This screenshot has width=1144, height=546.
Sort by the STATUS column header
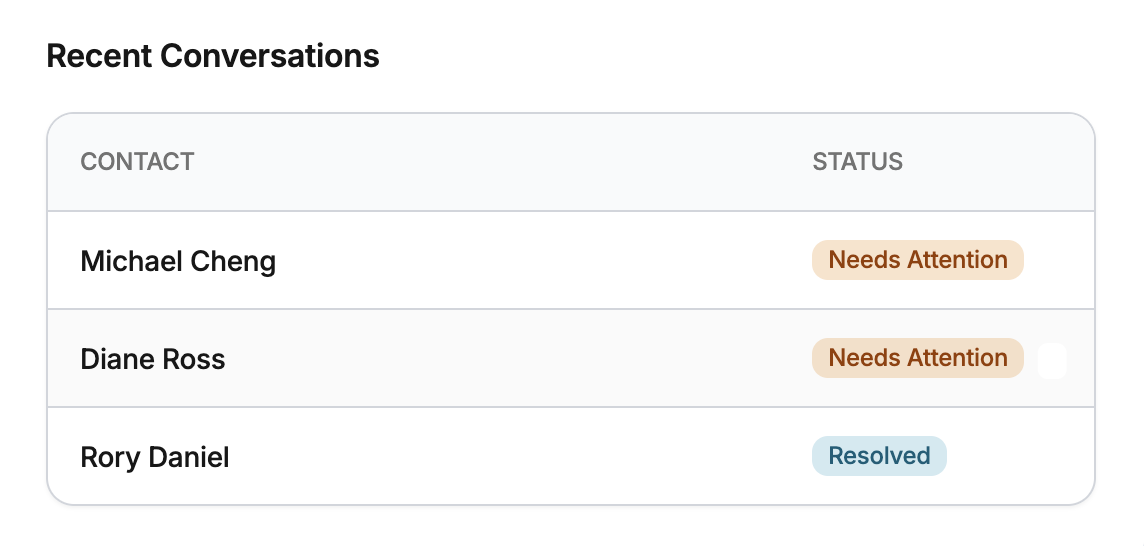pyautogui.click(x=857, y=162)
